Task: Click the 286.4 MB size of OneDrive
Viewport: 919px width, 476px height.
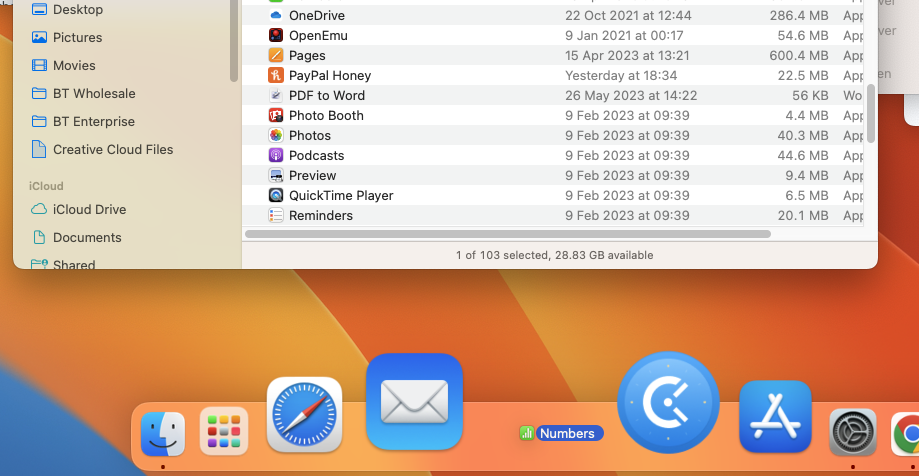Action: 799,15
